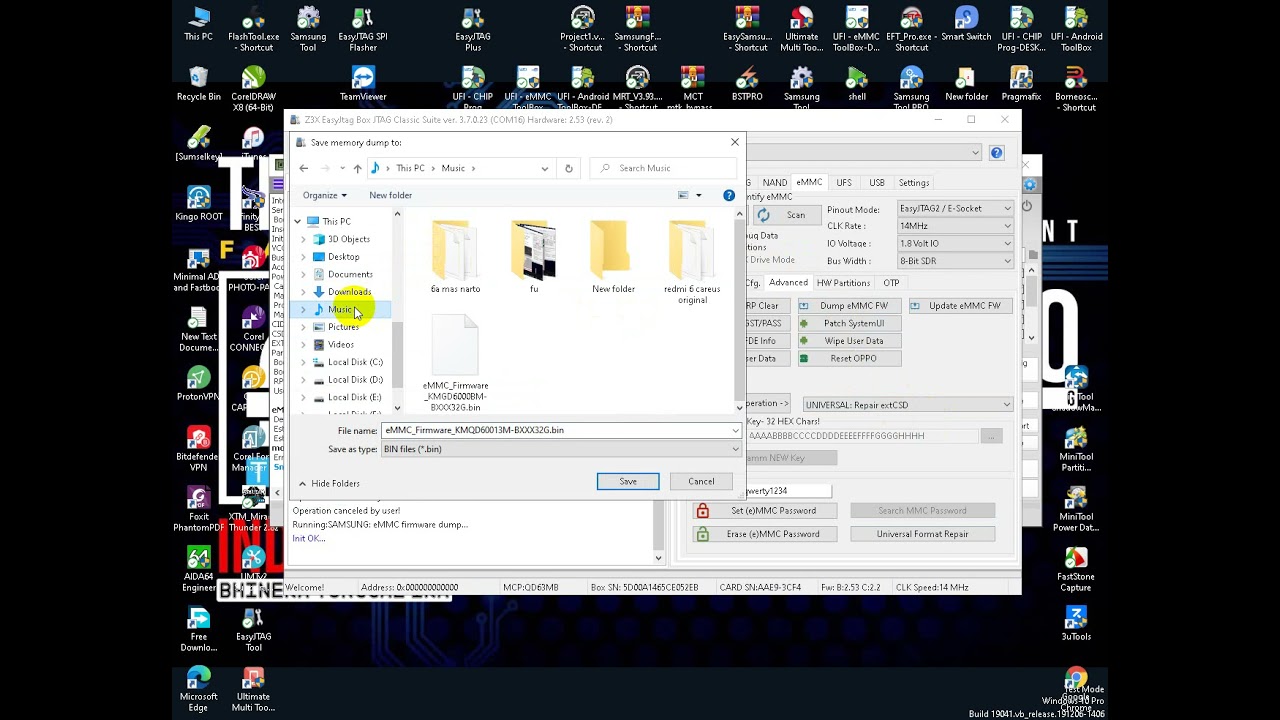The image size is (1280, 720).
Task: Switch to Settings tab
Action: 913,183
